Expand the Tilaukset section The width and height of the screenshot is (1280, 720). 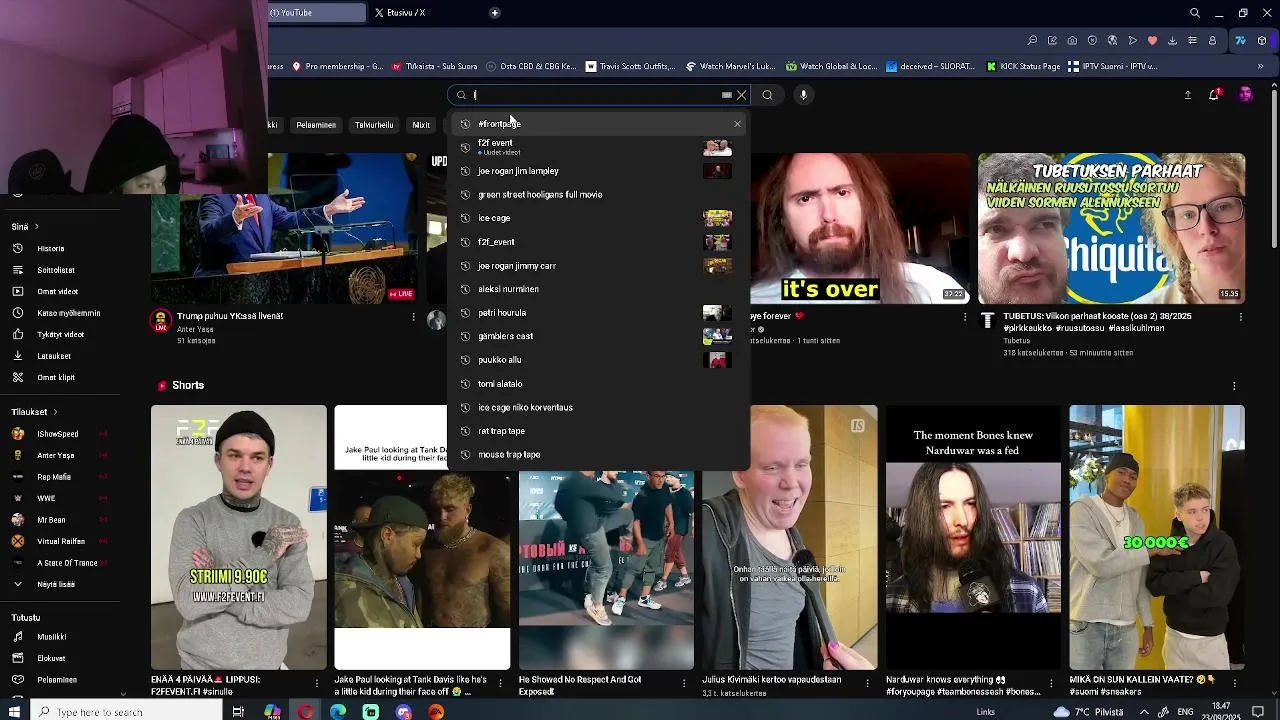pyautogui.click(x=35, y=412)
